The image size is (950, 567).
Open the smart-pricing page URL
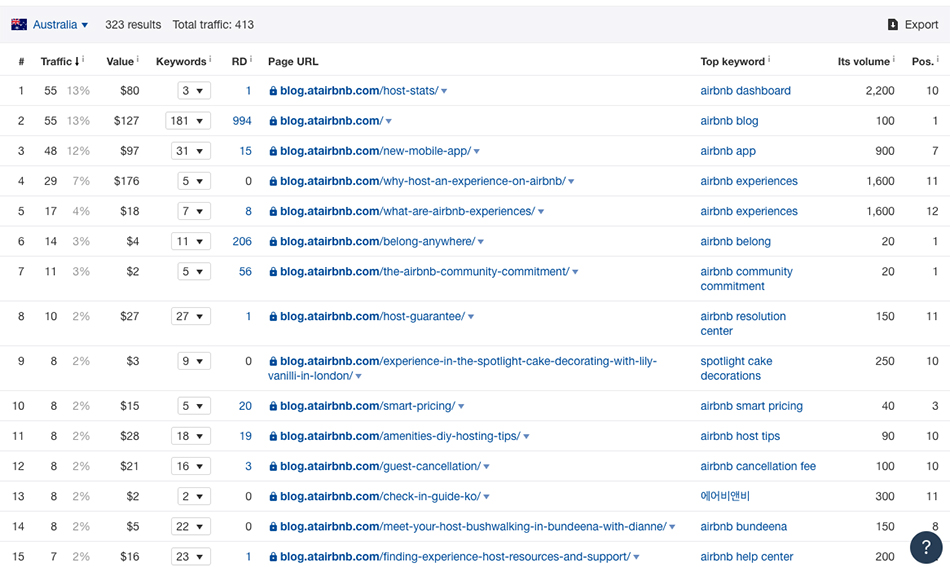(x=367, y=406)
